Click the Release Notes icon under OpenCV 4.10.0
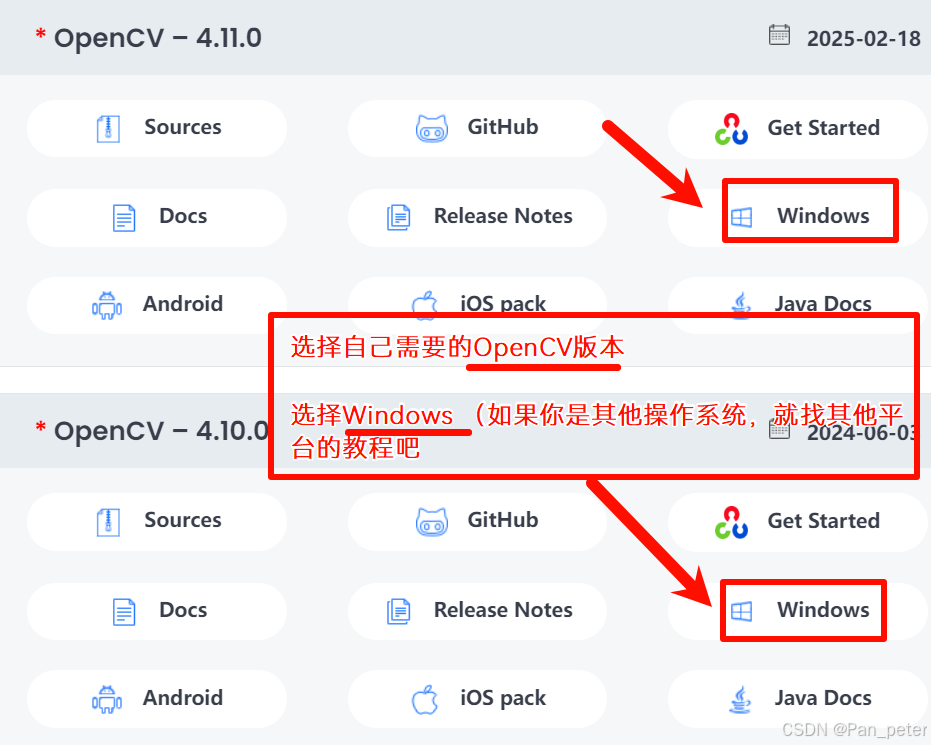 (x=398, y=612)
